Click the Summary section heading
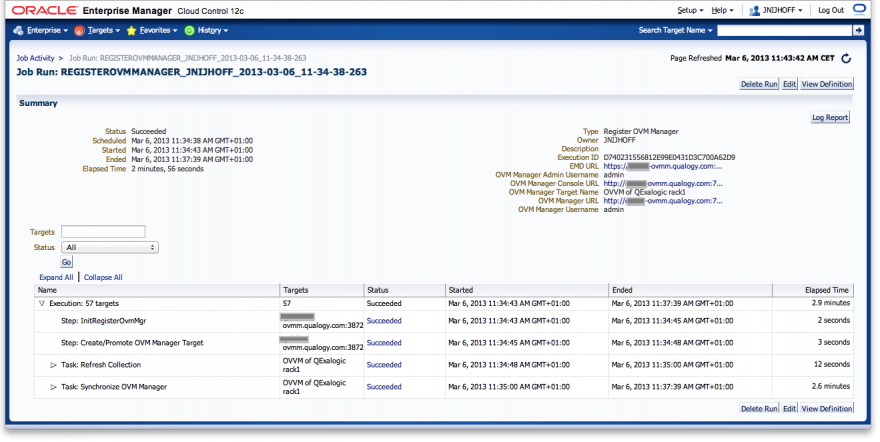The width and height of the screenshot is (880, 442). click(38, 103)
